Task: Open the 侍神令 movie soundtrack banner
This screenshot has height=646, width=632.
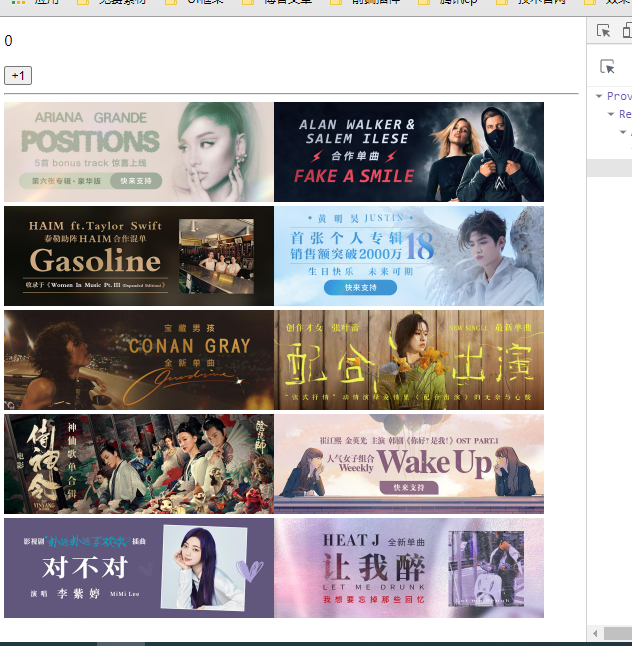Action: (x=139, y=464)
